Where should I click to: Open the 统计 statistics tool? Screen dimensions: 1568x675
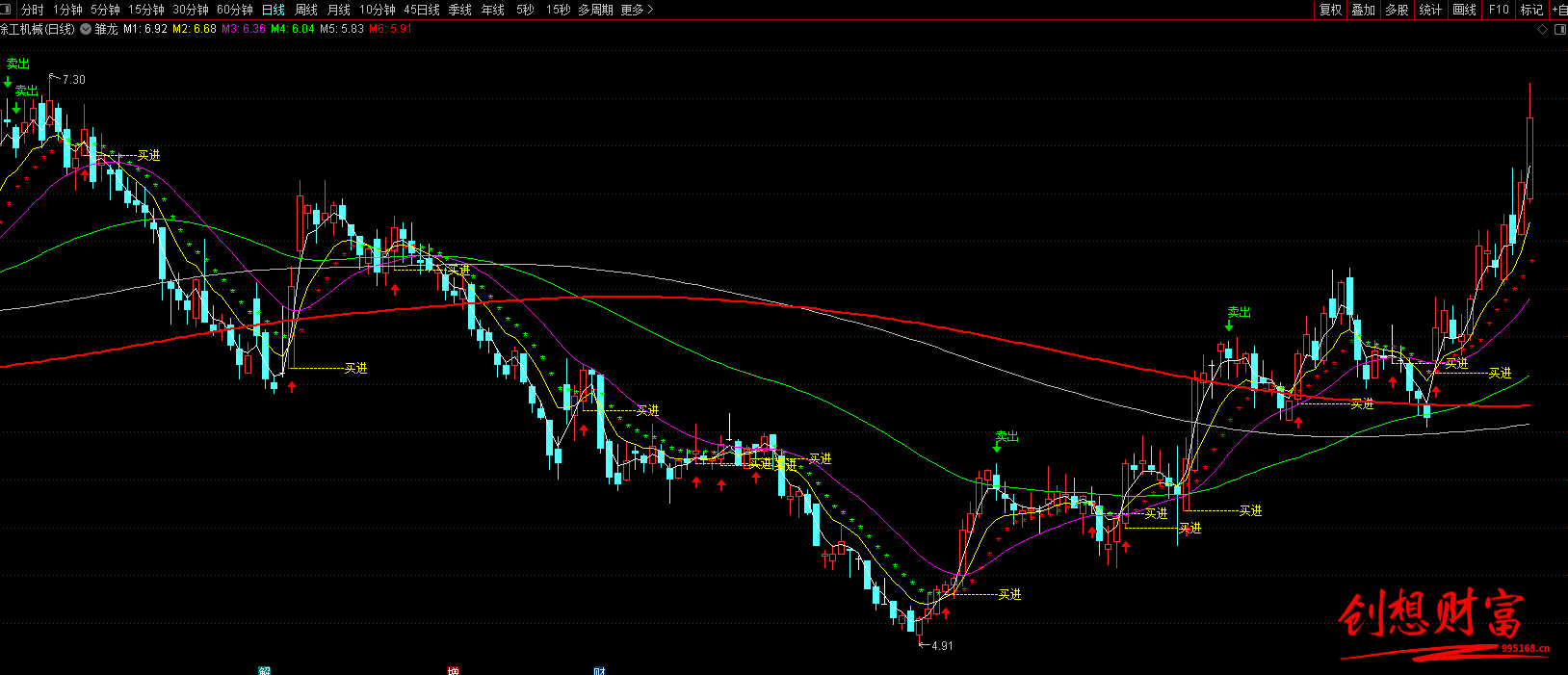[x=1431, y=10]
